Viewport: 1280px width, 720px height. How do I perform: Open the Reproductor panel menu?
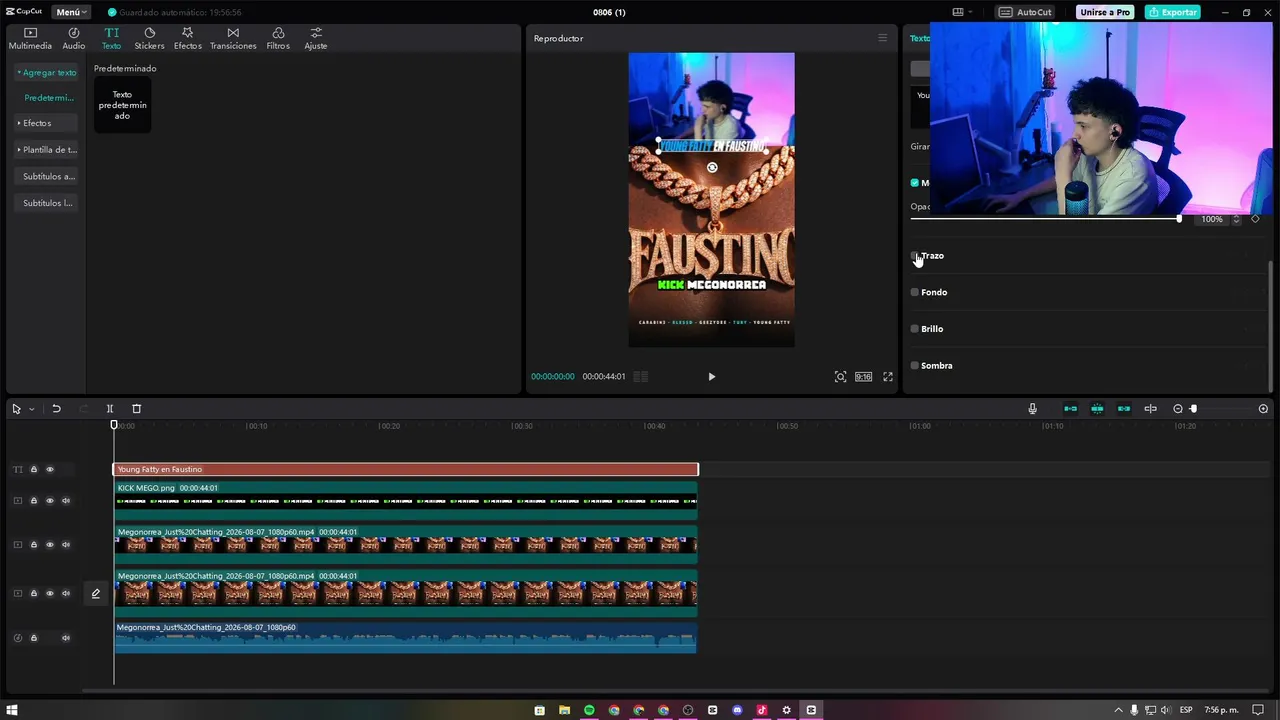point(882,38)
